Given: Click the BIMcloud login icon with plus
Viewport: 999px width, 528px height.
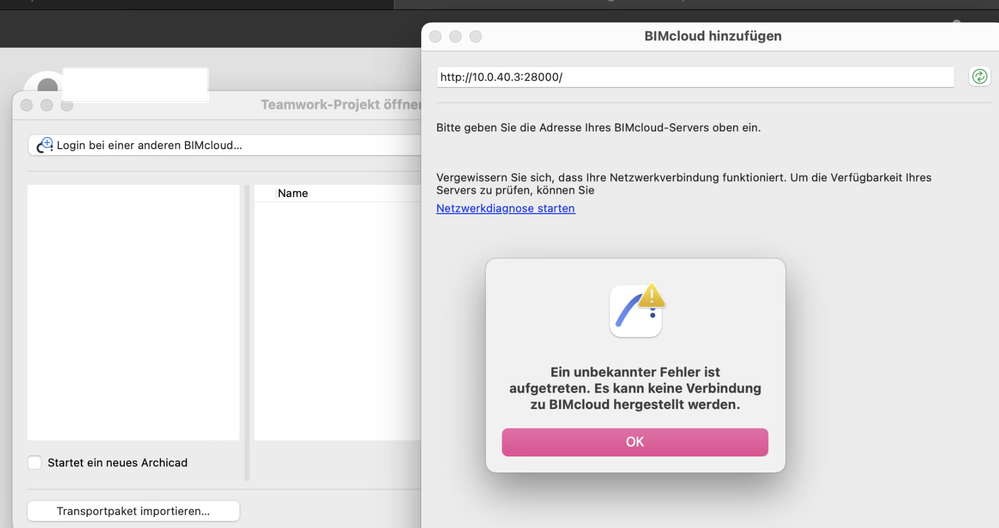Looking at the screenshot, I should tap(45, 145).
